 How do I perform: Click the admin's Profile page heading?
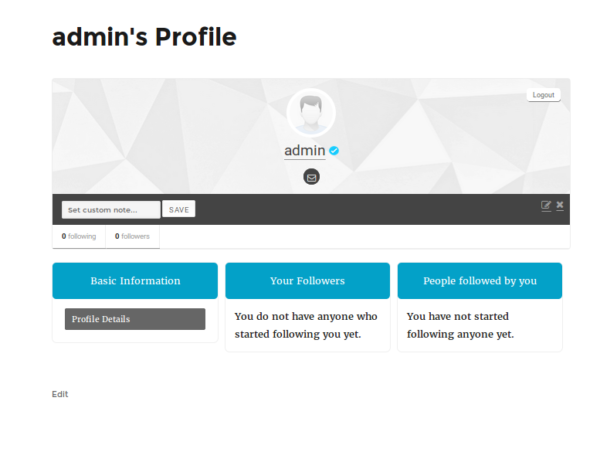coord(144,38)
